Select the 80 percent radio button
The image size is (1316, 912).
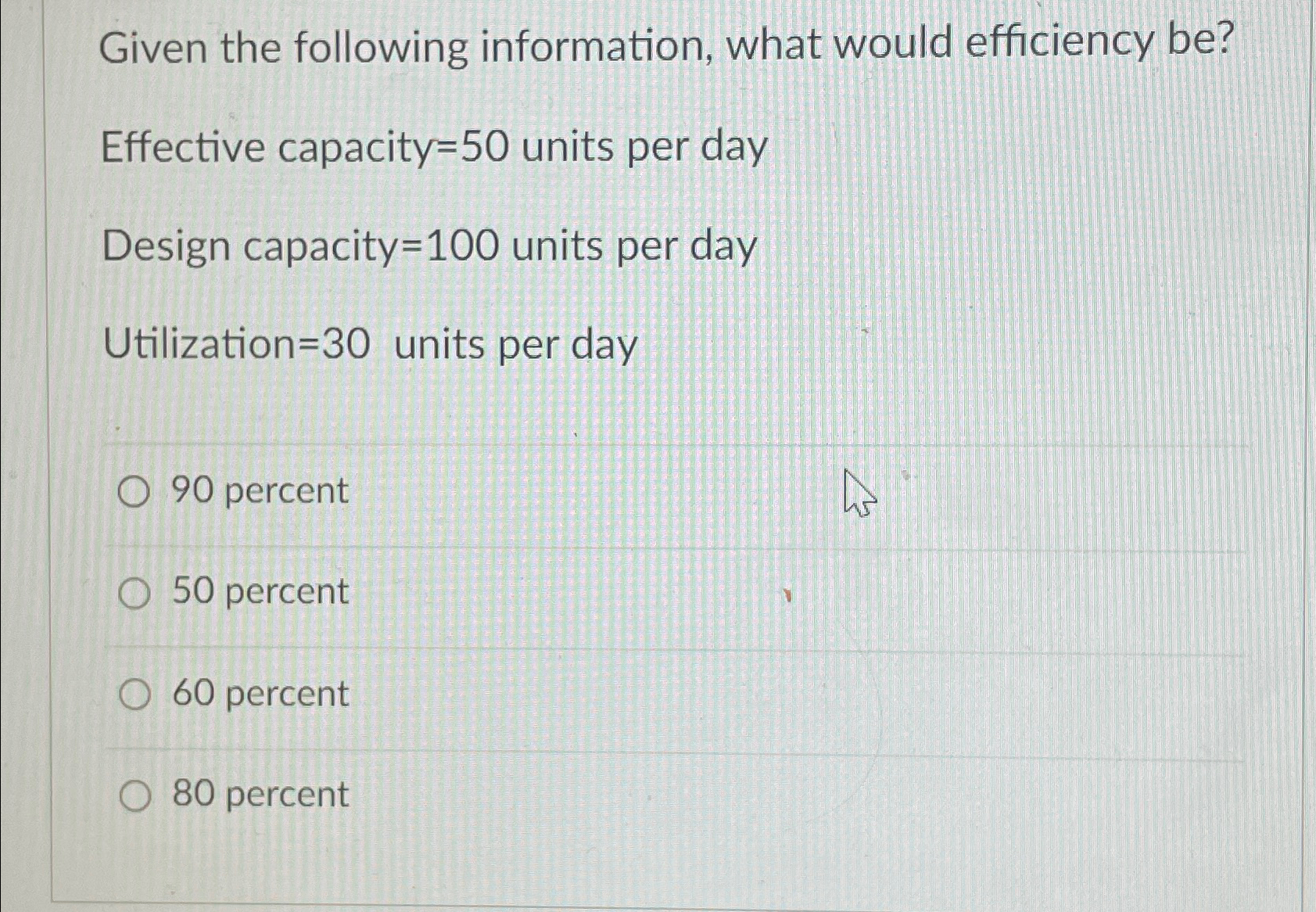pos(134,795)
